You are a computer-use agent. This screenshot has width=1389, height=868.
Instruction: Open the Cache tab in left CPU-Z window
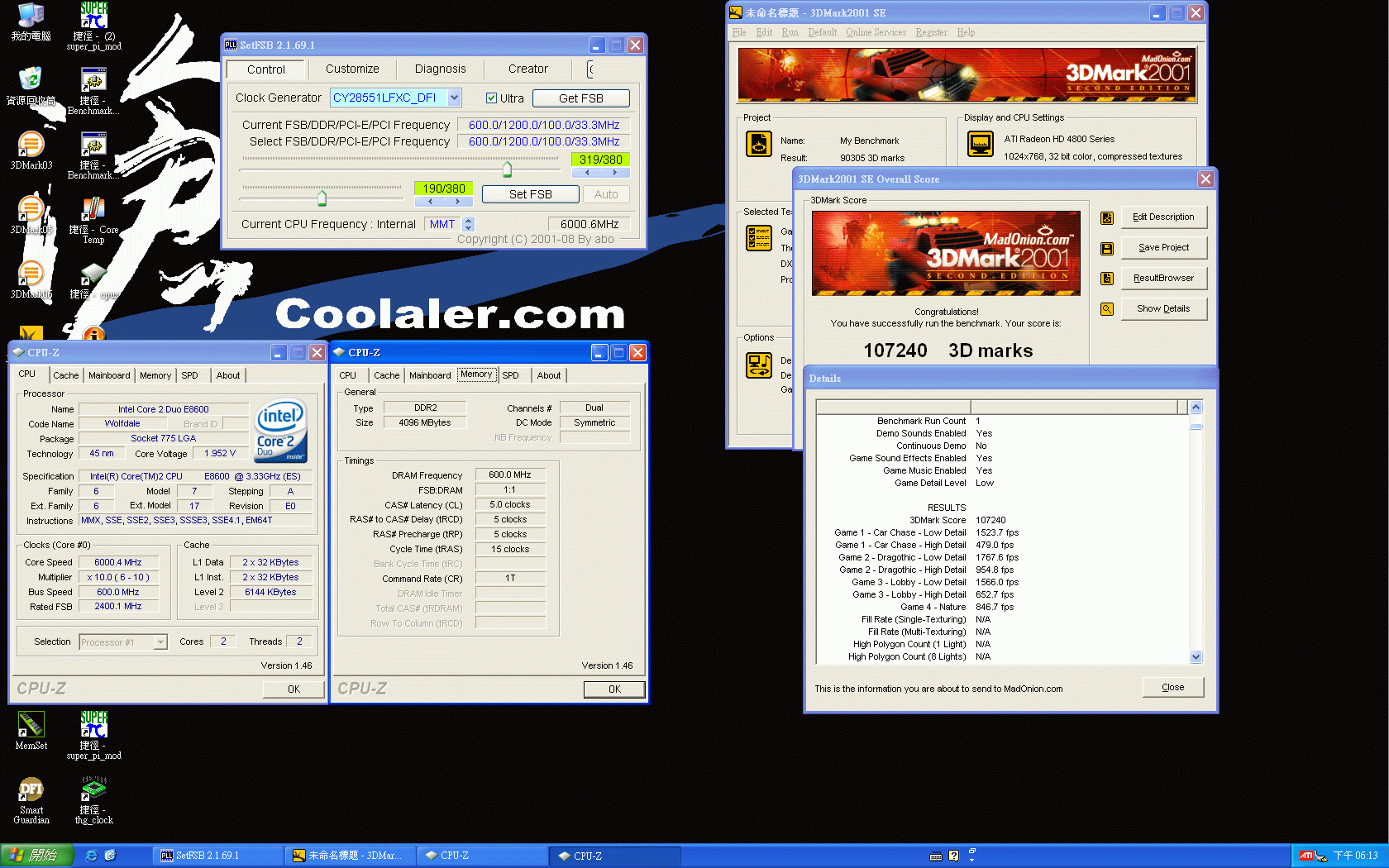pos(66,375)
